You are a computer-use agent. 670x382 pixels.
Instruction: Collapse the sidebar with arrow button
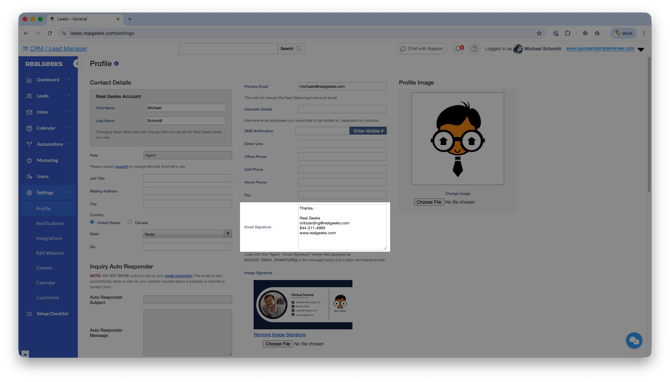(x=76, y=64)
